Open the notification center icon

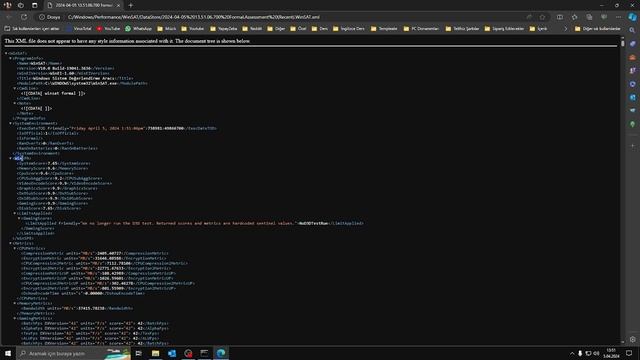[629, 353]
